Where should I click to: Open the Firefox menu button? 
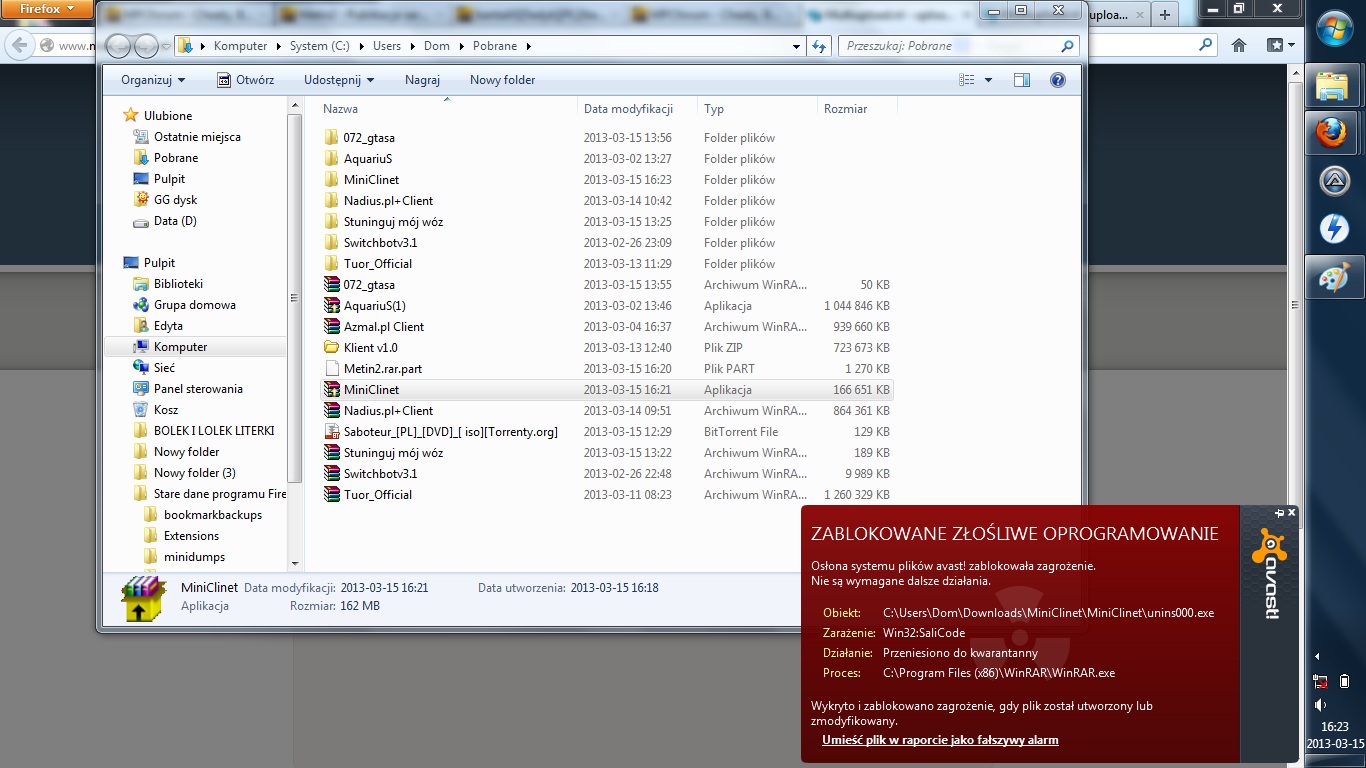pos(48,9)
